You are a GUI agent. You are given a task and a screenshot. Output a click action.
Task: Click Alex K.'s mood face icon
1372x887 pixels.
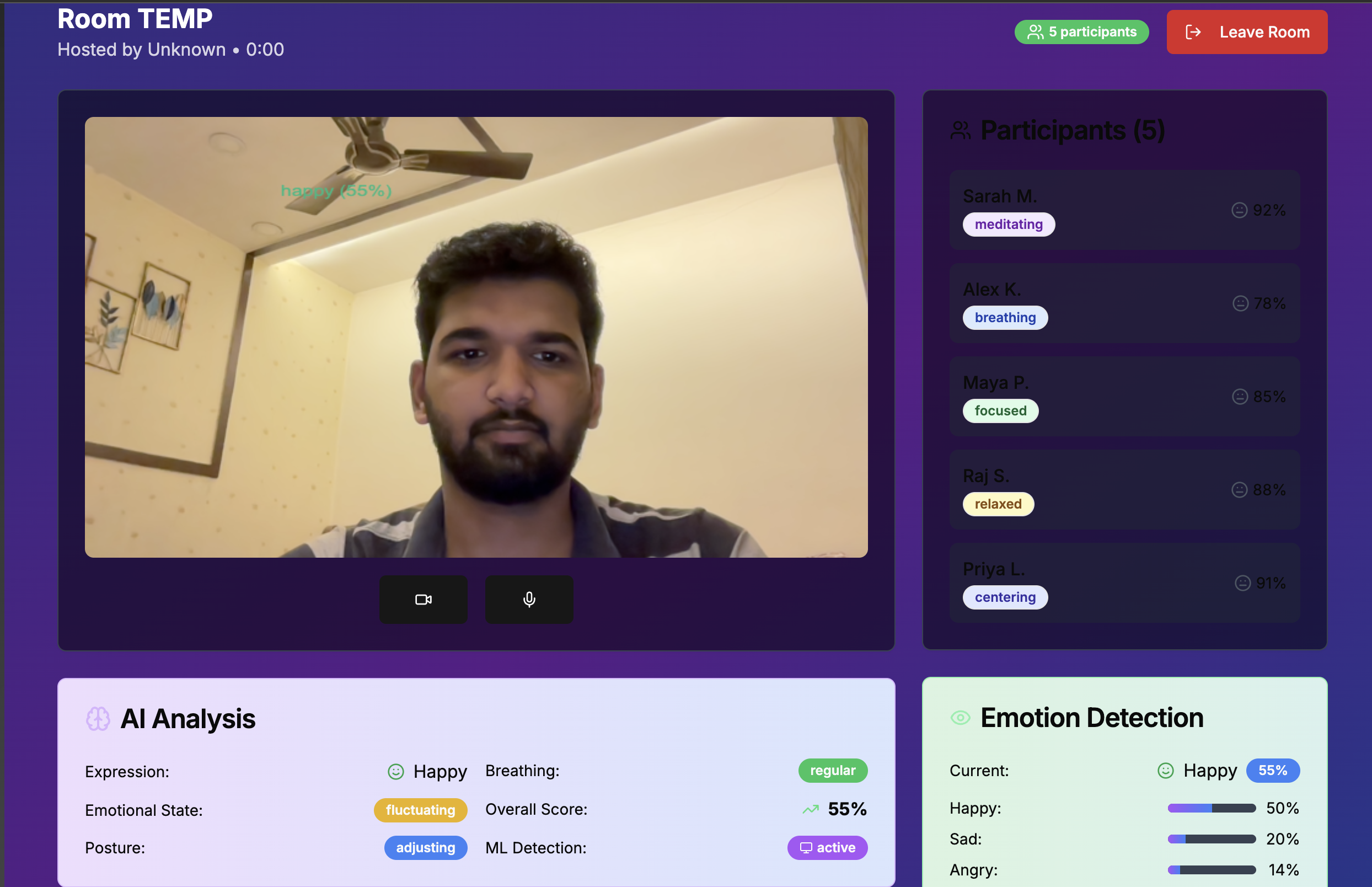(1240, 303)
